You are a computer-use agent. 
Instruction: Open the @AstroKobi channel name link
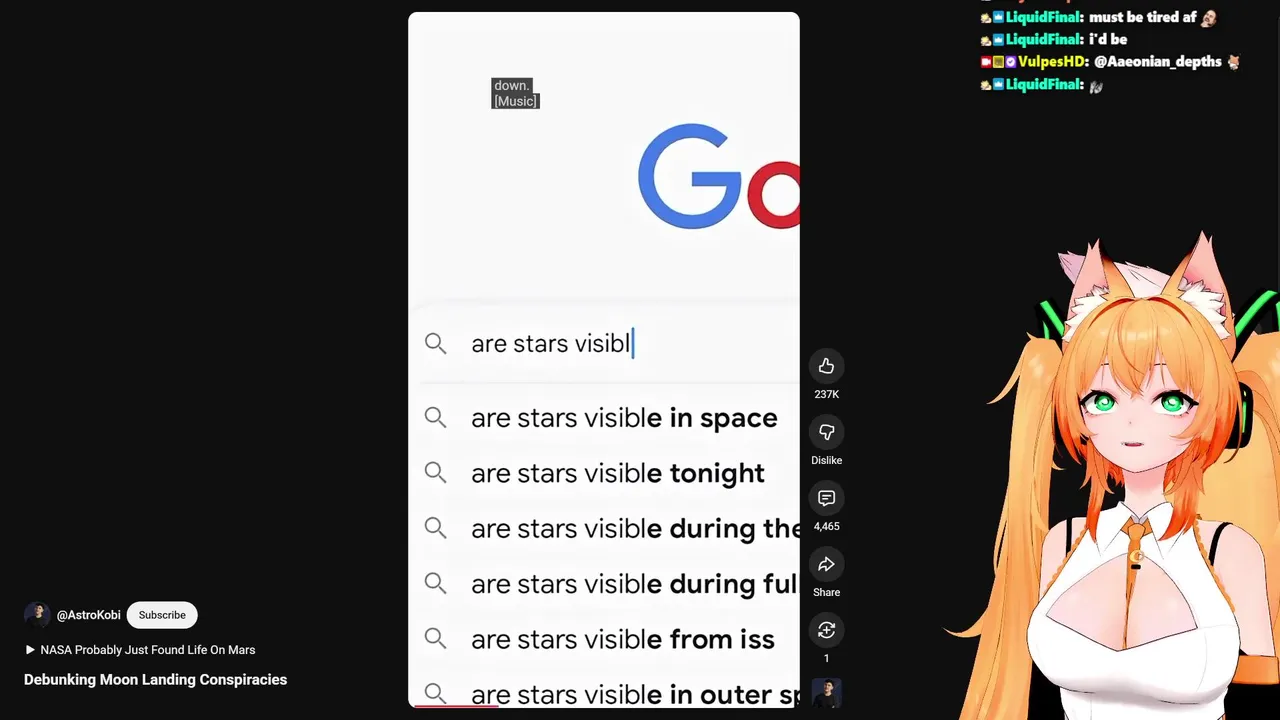tap(88, 615)
